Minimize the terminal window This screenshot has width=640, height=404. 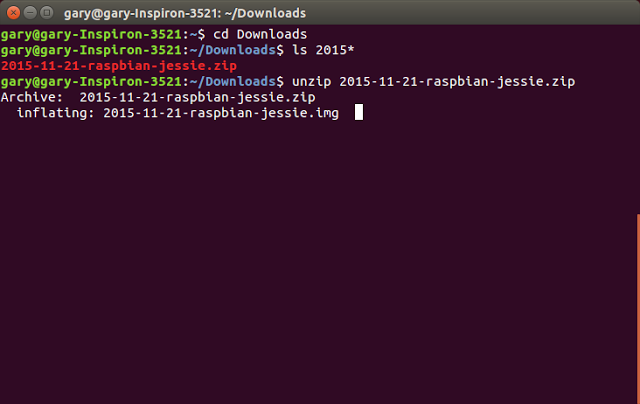click(30, 12)
